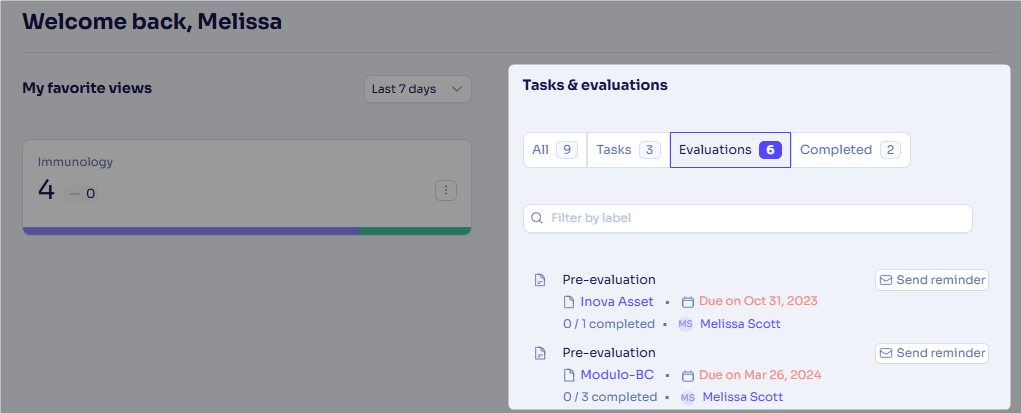
Task: Send a reminder for the Modulo-BC evaluation
Action: click(932, 353)
